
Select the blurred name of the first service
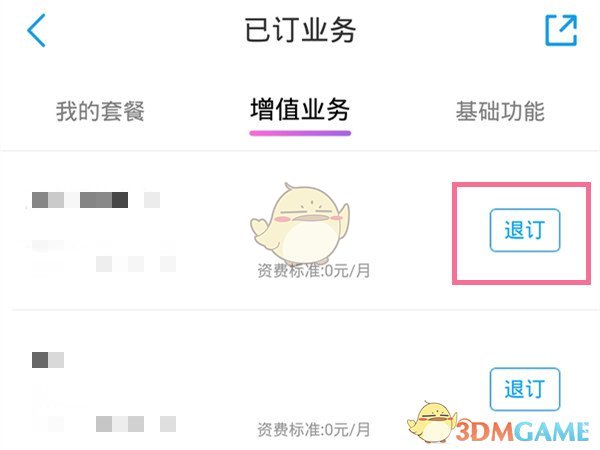(96, 200)
